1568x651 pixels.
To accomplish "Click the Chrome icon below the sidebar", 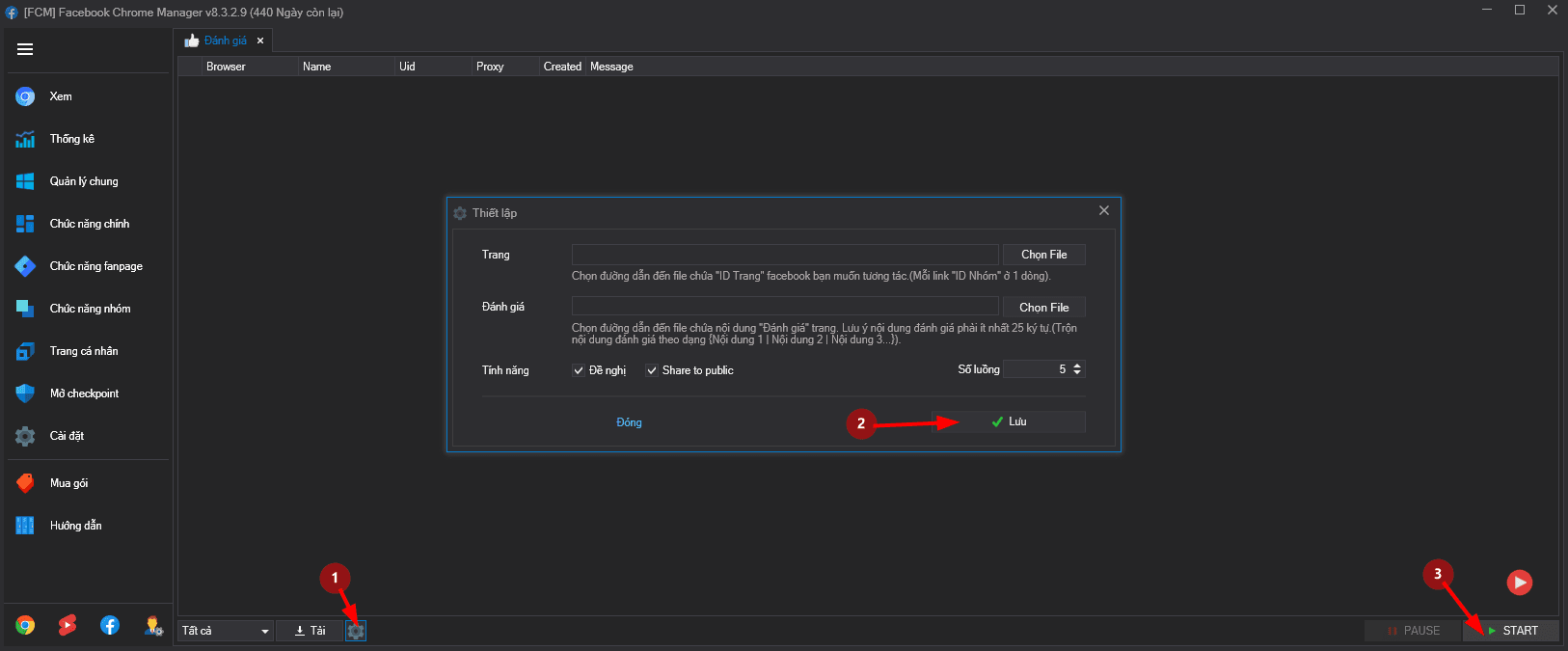I will (25, 626).
